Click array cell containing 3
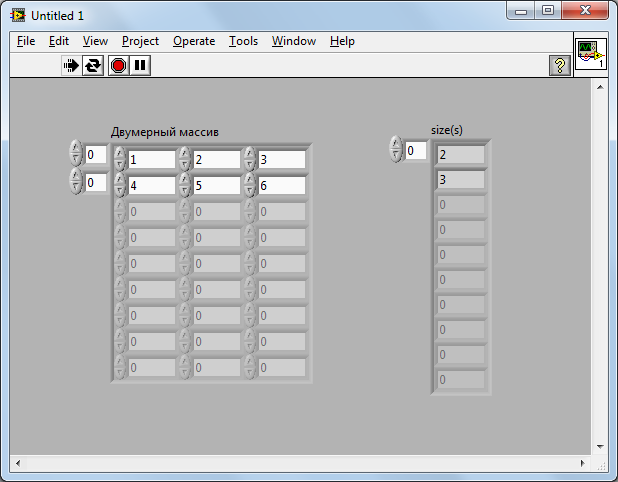This screenshot has width=618, height=482. click(x=282, y=160)
